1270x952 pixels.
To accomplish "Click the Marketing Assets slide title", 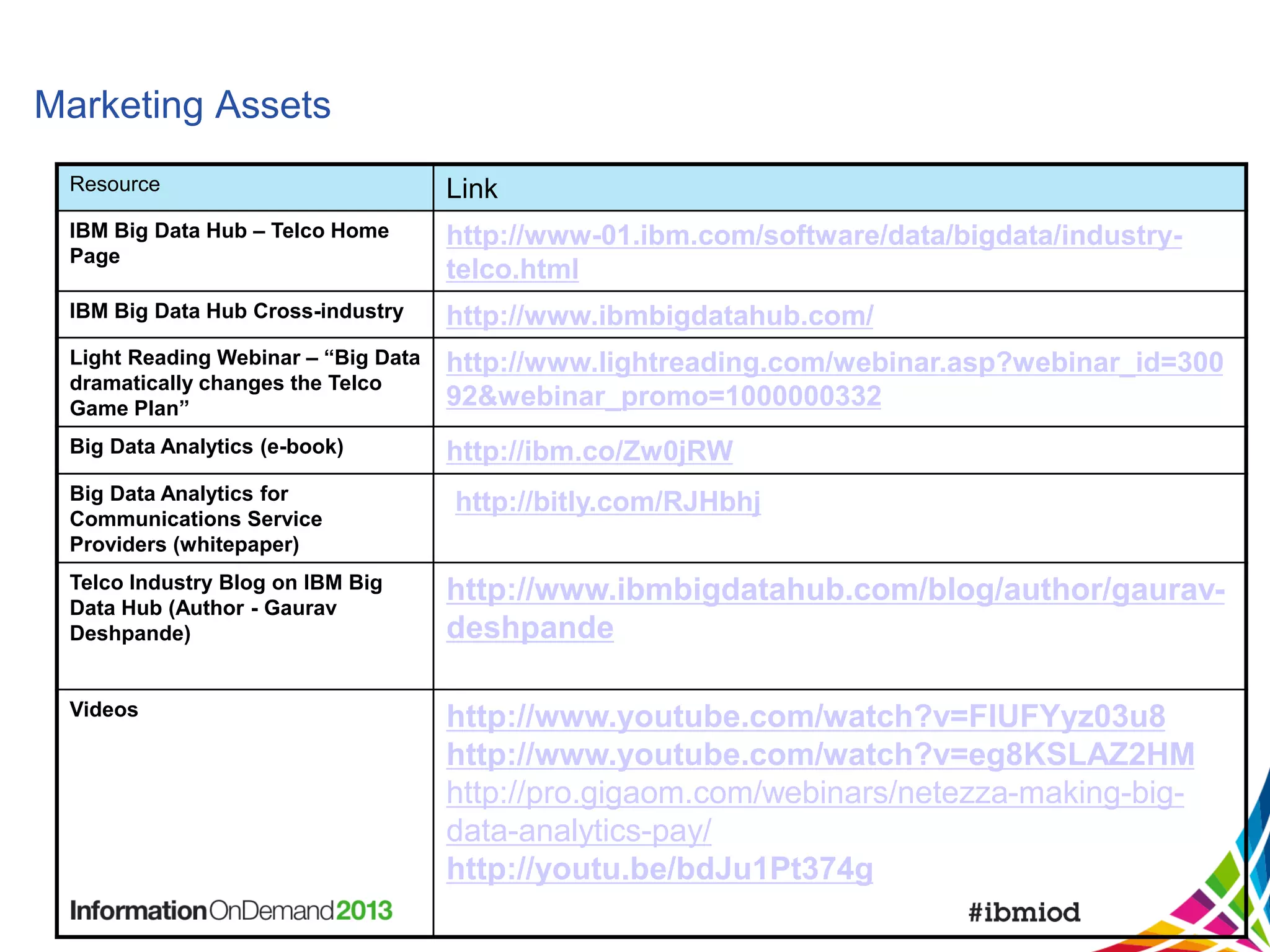I will 182,105.
